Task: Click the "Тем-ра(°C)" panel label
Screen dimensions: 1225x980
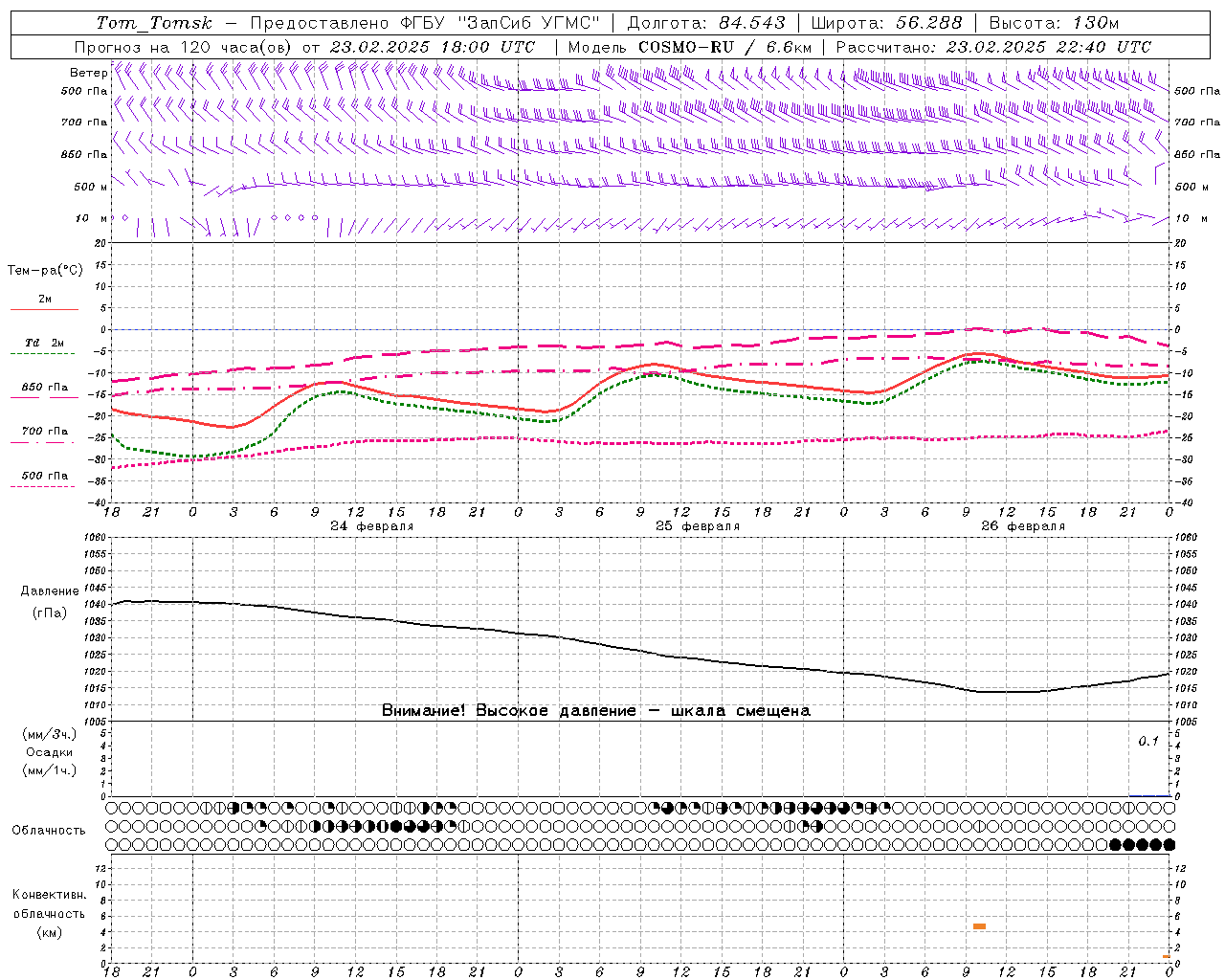Action: tap(45, 271)
